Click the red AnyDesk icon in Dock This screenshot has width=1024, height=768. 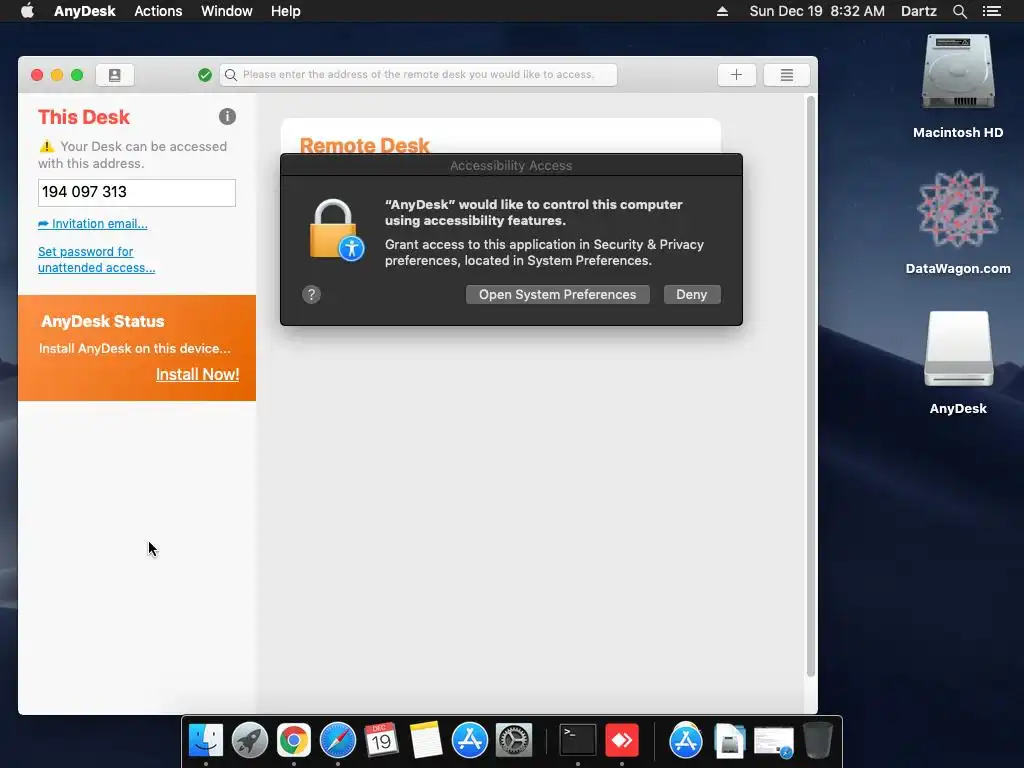pyautogui.click(x=622, y=741)
